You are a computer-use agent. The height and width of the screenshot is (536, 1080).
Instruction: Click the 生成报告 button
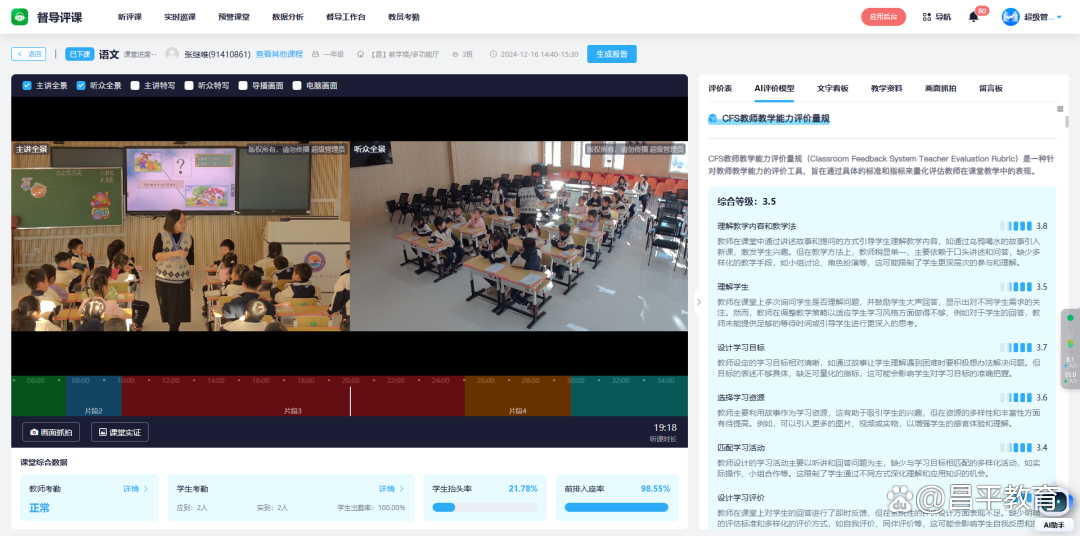click(x=611, y=54)
